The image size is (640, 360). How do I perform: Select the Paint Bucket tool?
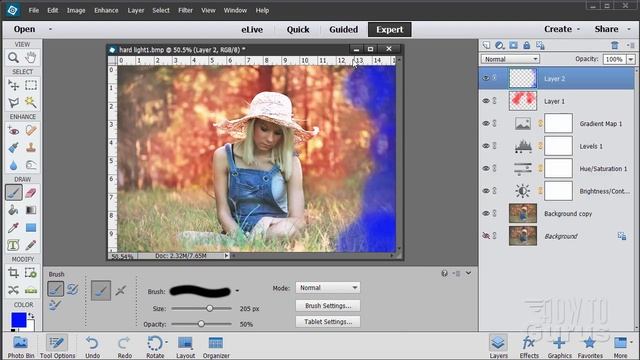(x=13, y=210)
